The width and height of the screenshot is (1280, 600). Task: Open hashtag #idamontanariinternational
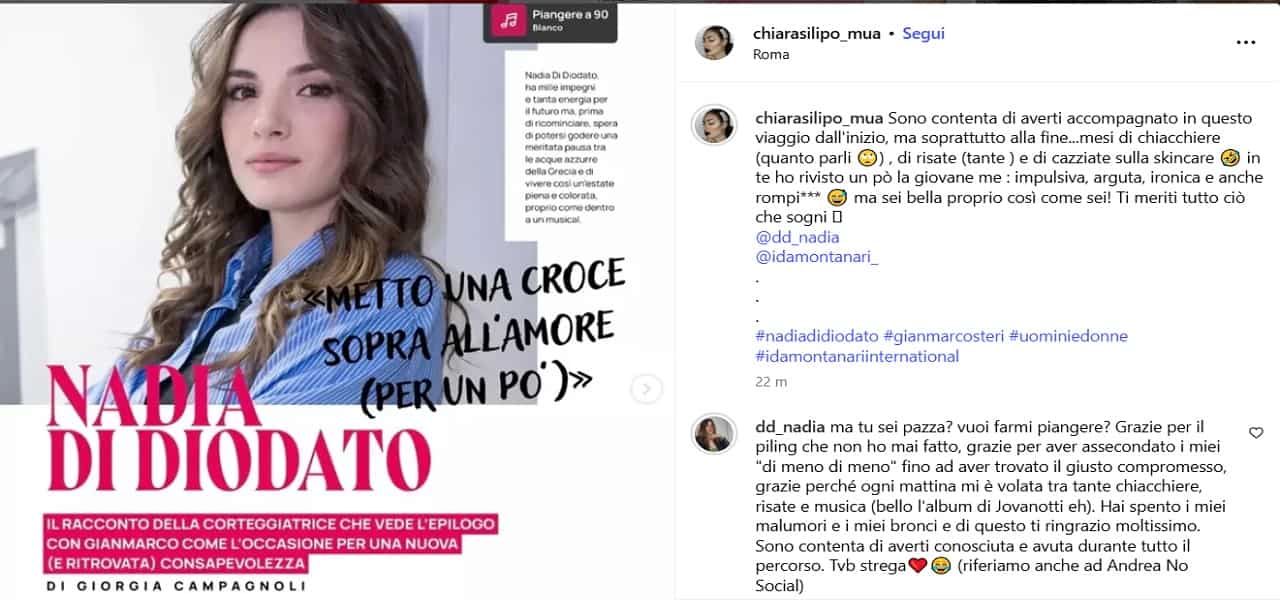click(x=857, y=356)
